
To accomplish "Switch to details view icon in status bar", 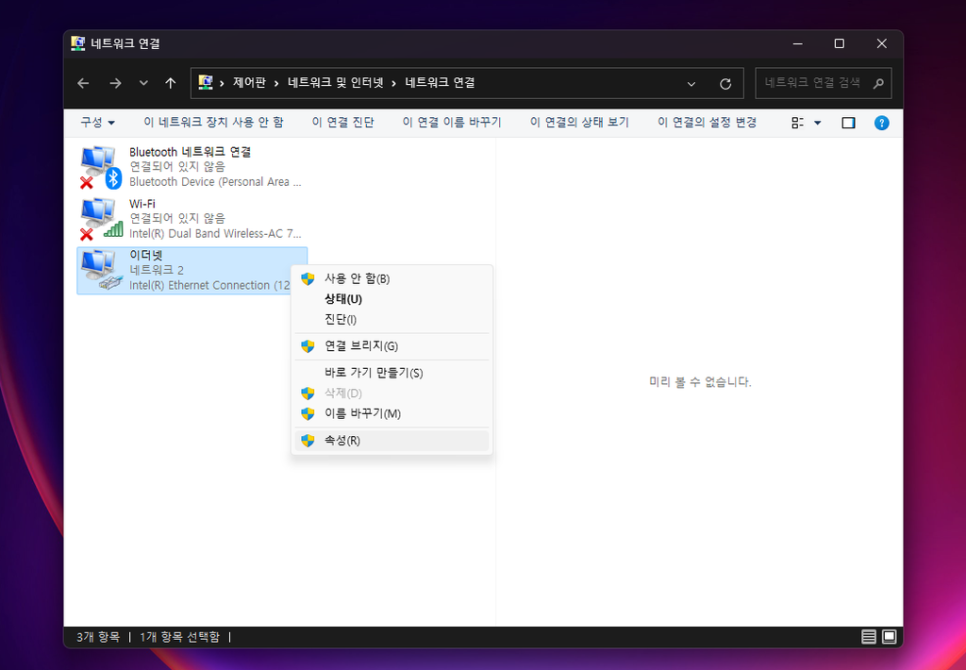I will coord(869,637).
